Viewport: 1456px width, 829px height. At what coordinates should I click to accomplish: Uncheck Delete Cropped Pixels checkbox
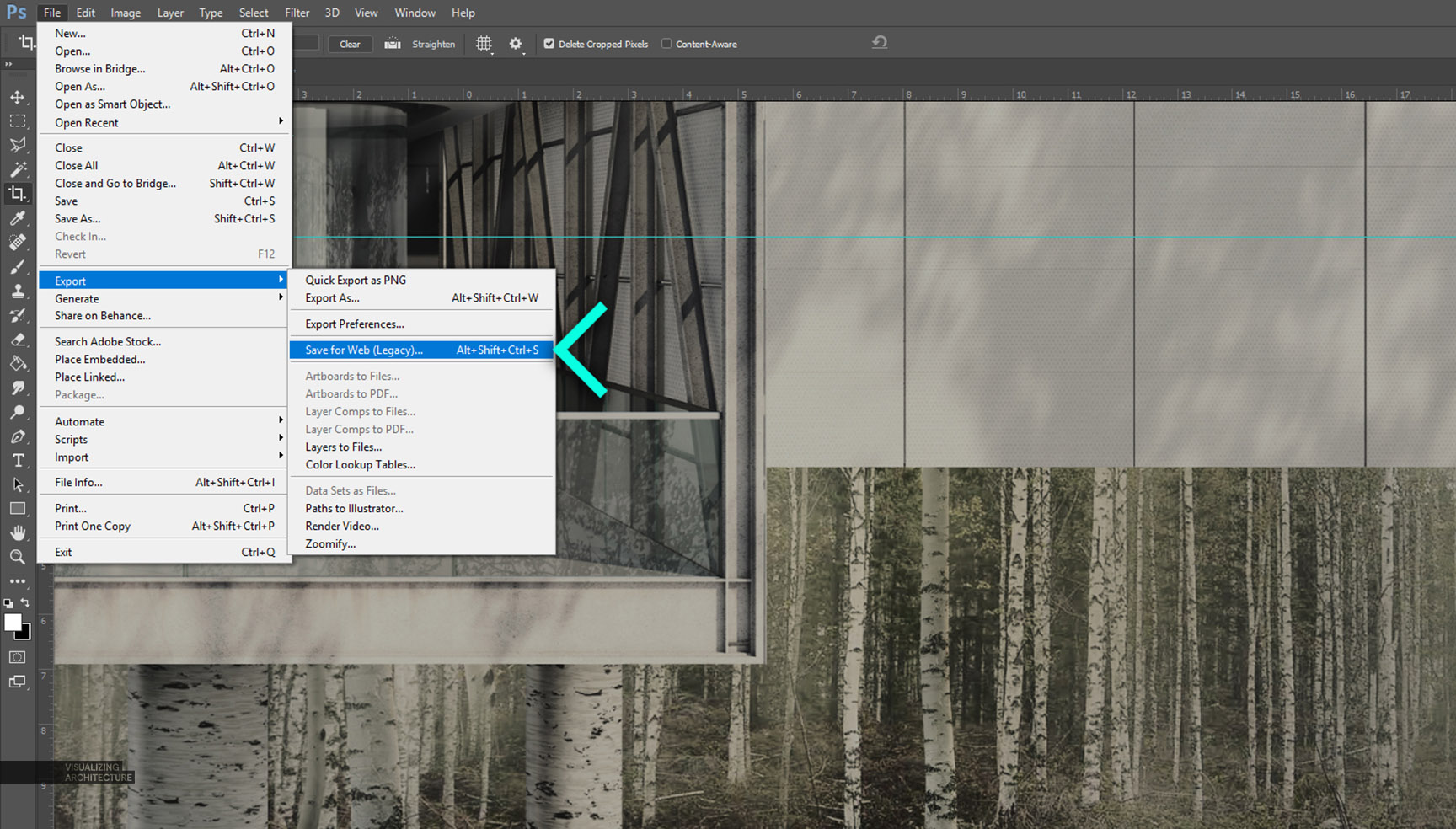click(x=549, y=44)
